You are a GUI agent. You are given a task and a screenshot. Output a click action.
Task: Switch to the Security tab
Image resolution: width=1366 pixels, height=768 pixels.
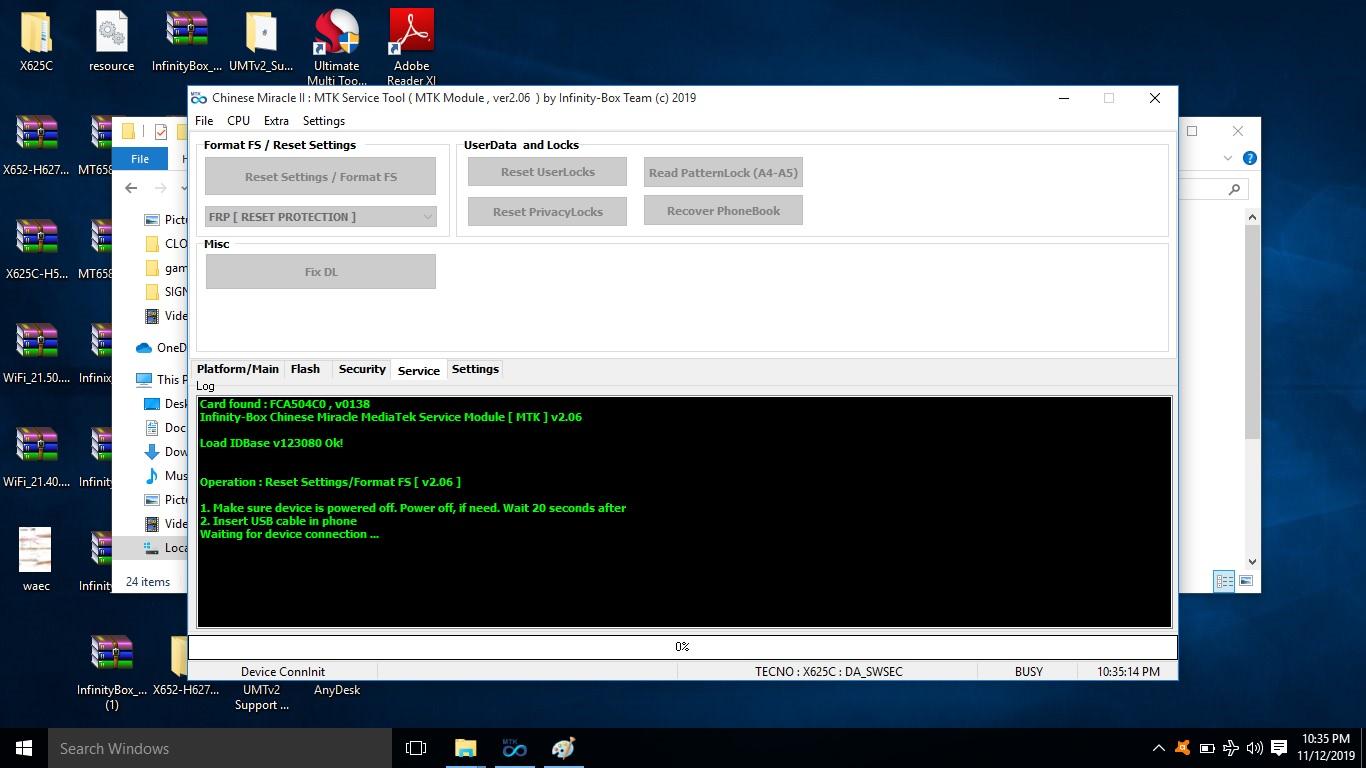click(362, 369)
